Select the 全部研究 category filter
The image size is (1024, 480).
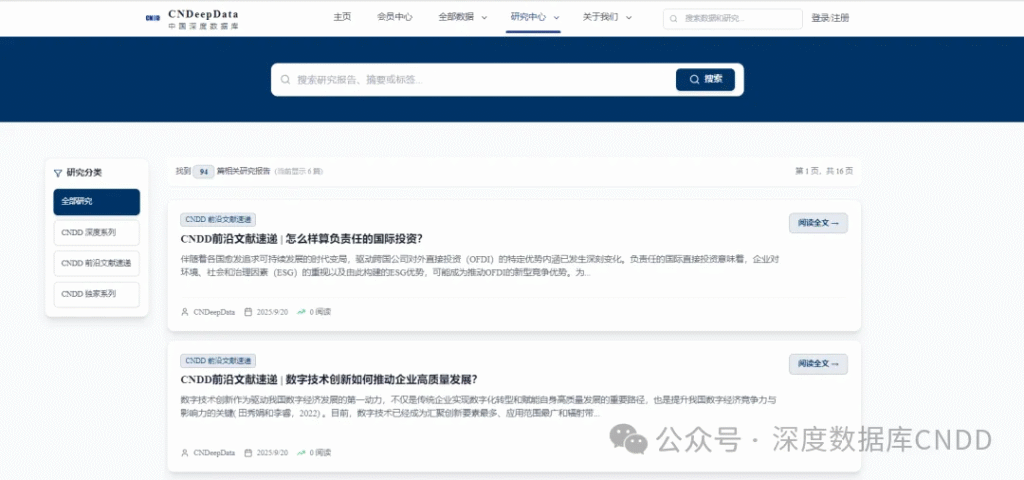(x=97, y=202)
